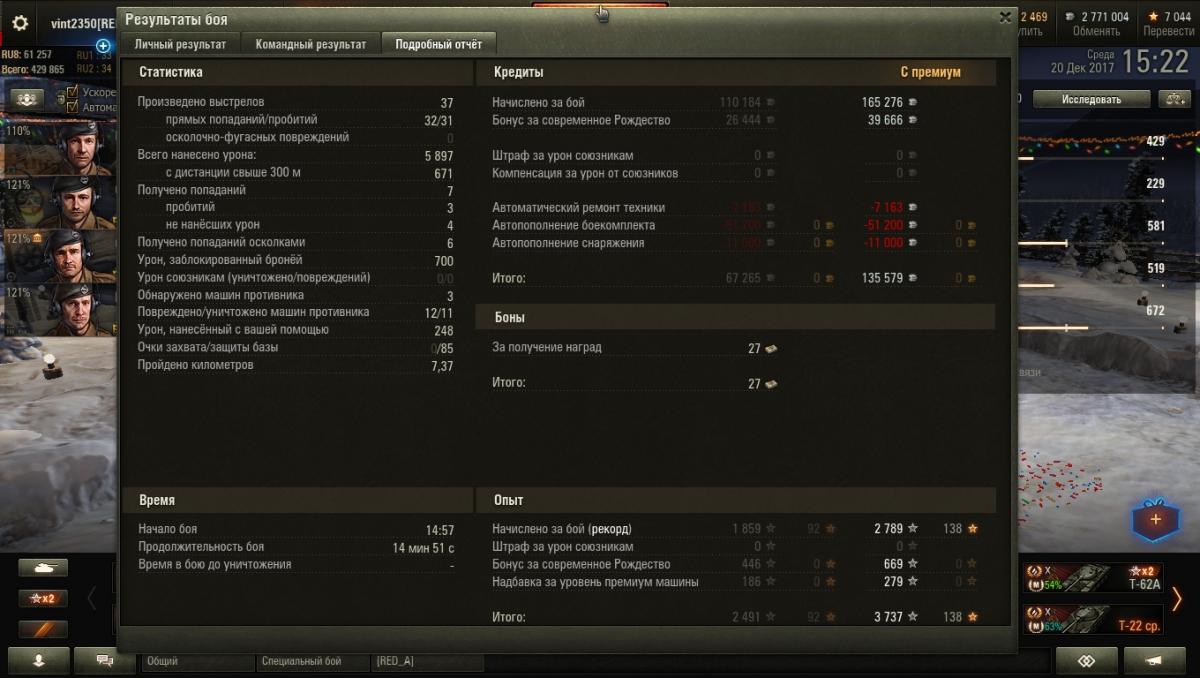Select the tank filter icon button

point(43,568)
